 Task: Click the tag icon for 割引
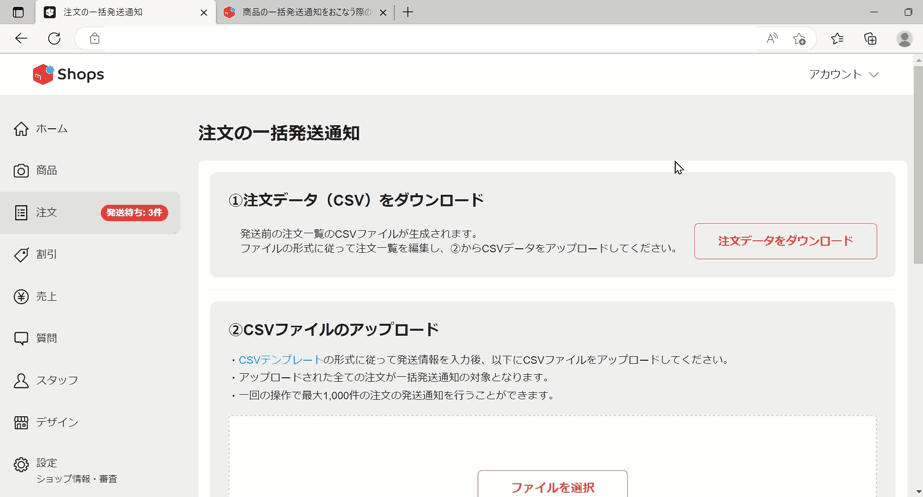21,255
